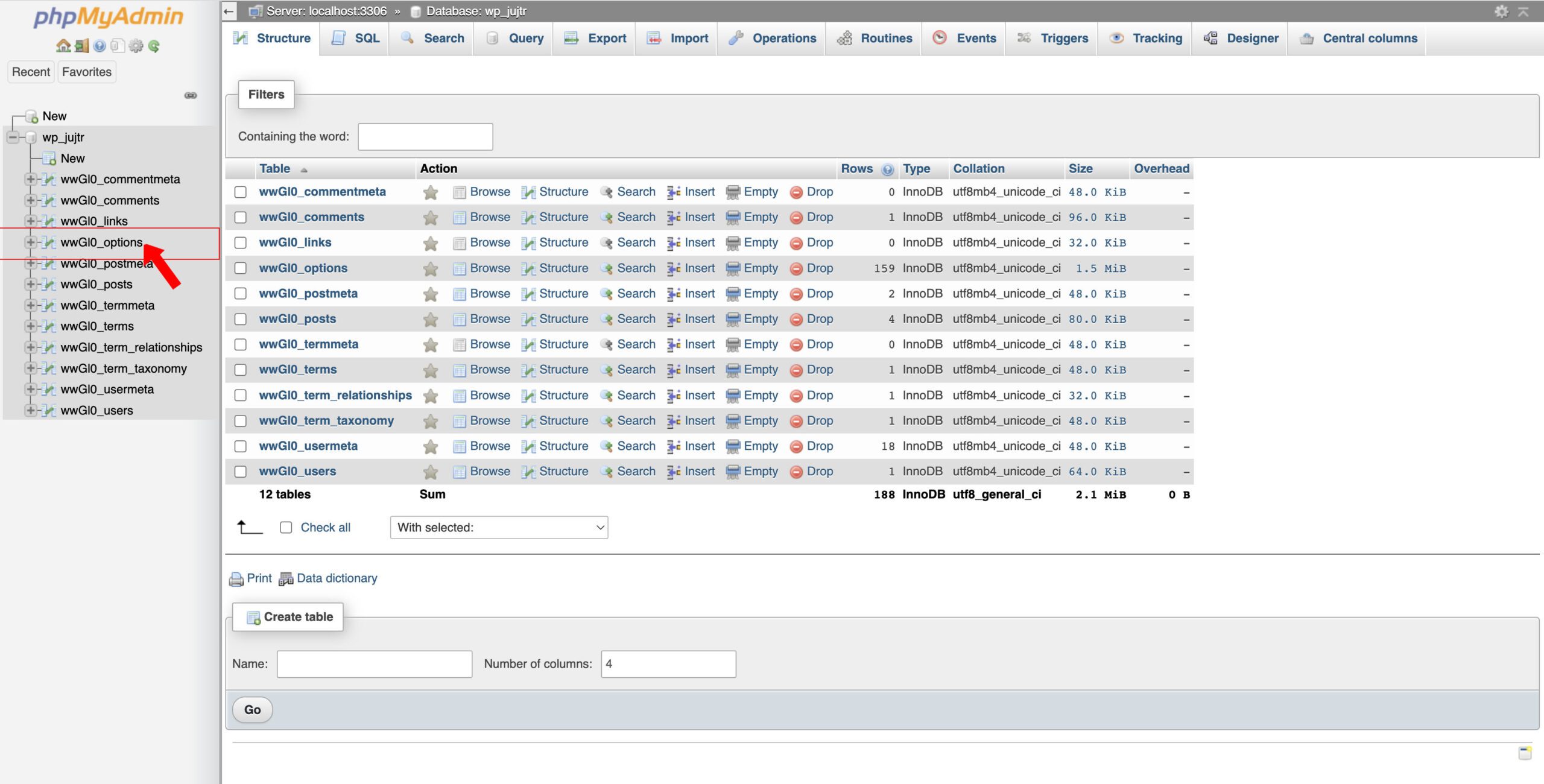Expand wwGI0_users in the tree

click(30, 410)
